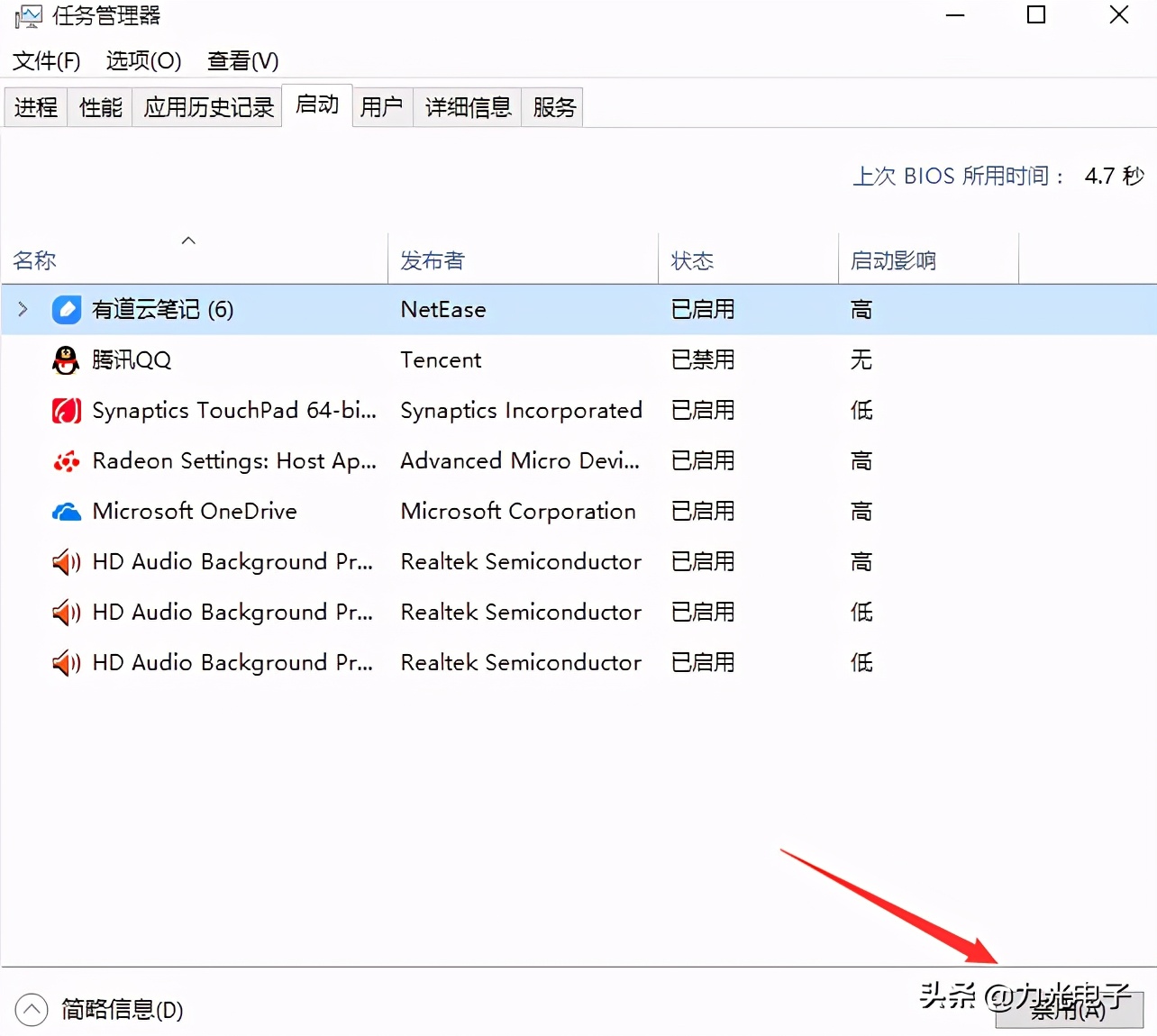Click the 禁用 button
The image size is (1157, 1036).
(x=1069, y=1010)
